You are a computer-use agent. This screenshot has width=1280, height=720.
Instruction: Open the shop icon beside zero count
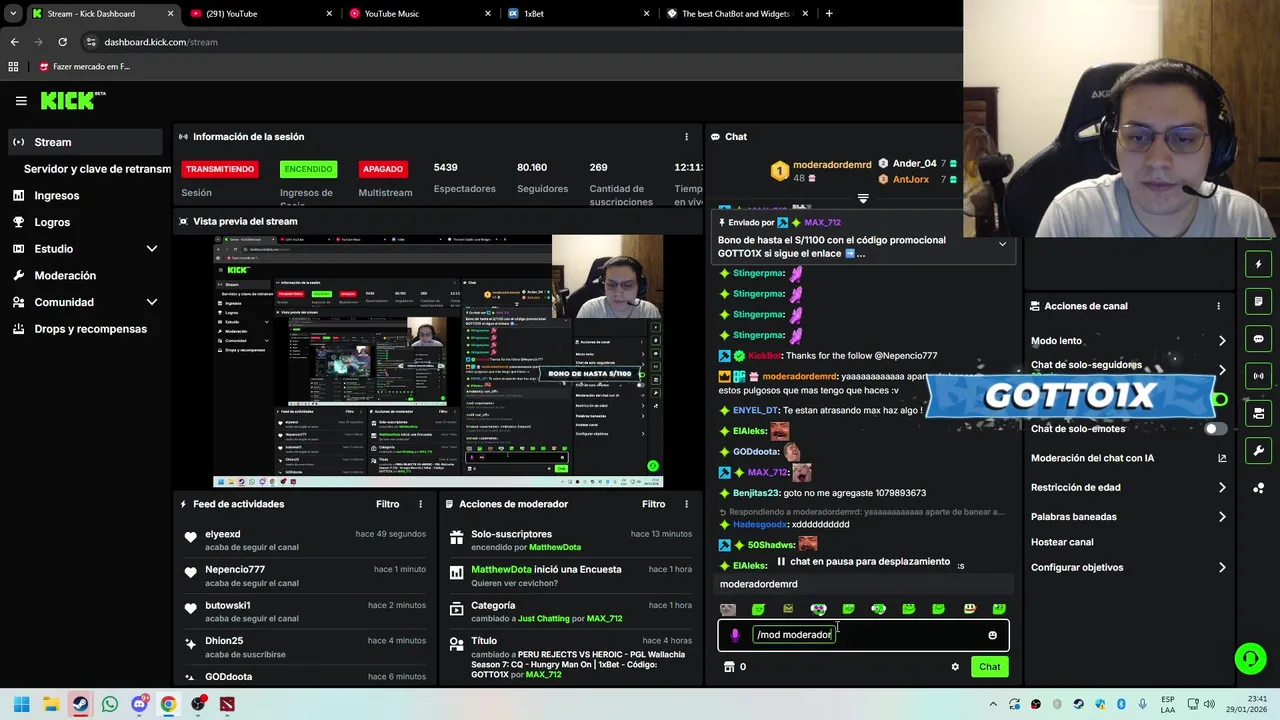[x=728, y=667]
